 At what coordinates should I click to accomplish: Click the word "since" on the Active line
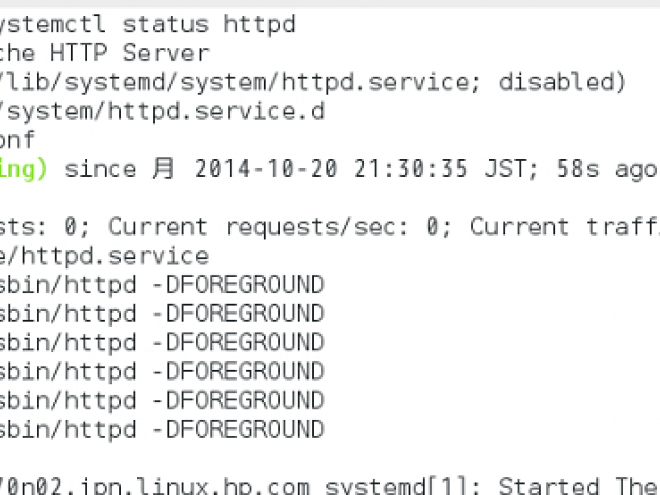pyautogui.click(x=100, y=169)
